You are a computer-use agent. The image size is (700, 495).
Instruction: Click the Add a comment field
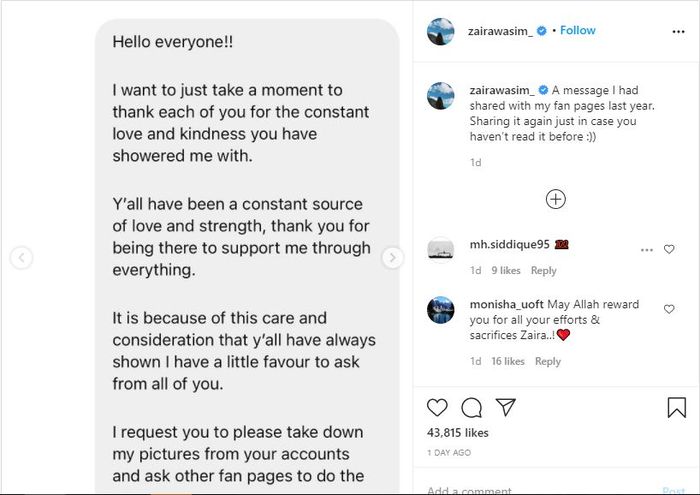coord(540,490)
